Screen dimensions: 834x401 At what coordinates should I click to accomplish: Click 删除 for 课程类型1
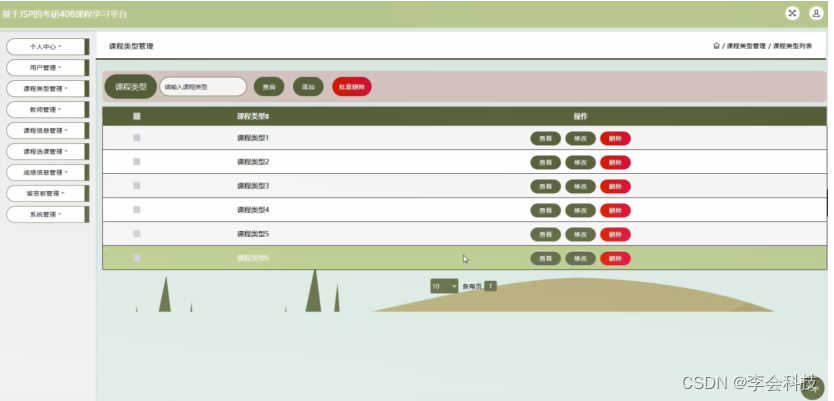[615, 138]
